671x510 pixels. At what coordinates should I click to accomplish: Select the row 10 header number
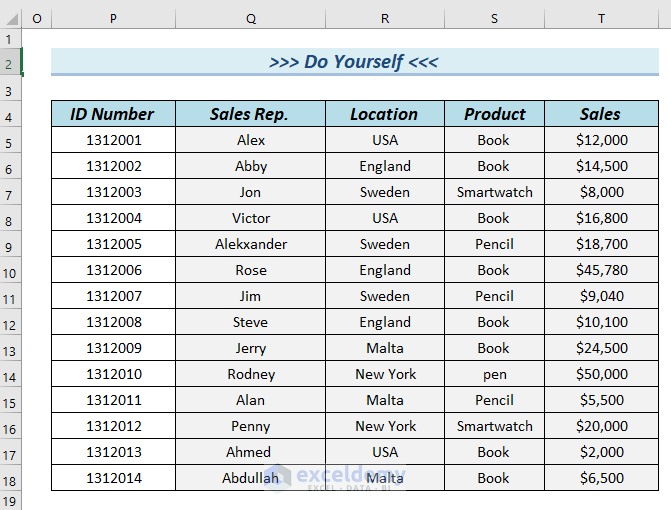point(9,272)
